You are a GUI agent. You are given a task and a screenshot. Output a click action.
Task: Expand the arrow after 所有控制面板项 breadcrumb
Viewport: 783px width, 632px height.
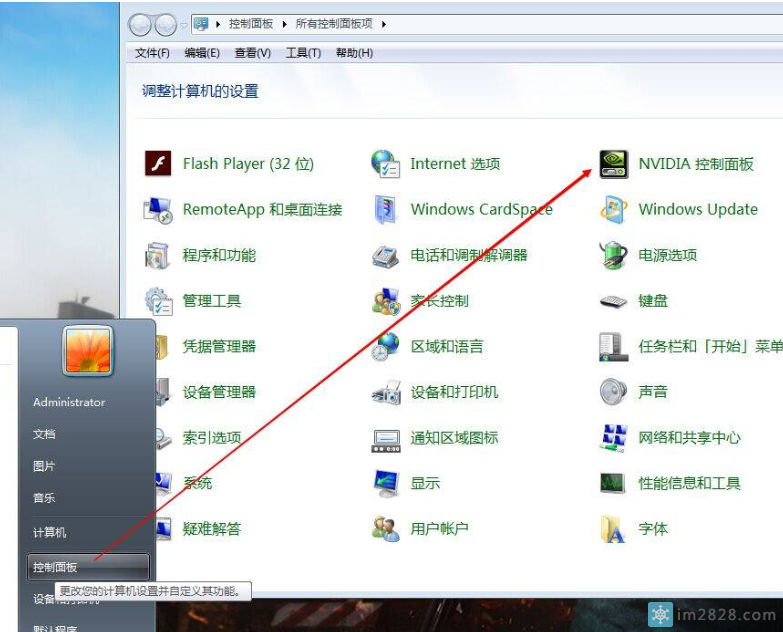(384, 24)
